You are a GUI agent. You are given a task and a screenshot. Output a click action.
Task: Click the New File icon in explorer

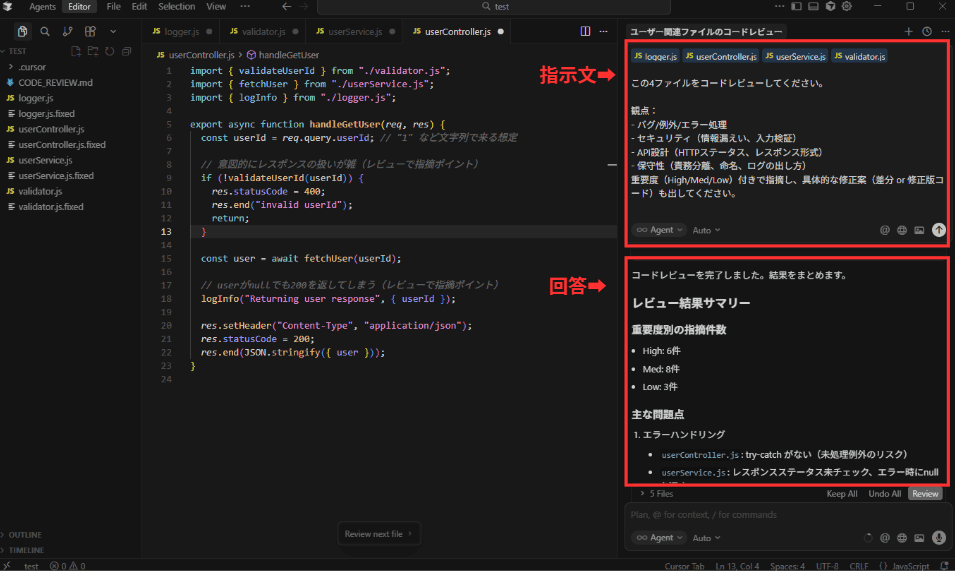click(x=76, y=51)
